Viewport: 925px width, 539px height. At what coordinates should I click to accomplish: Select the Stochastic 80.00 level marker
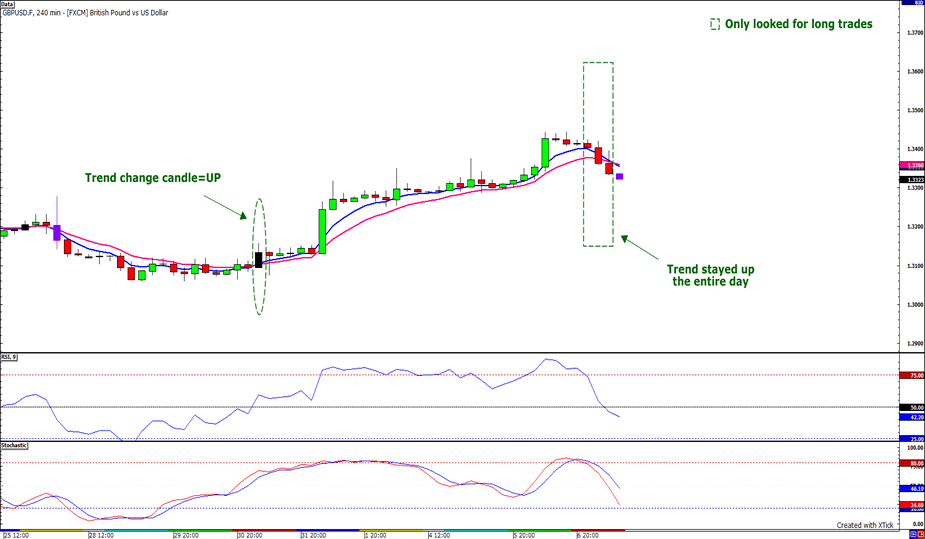click(912, 464)
